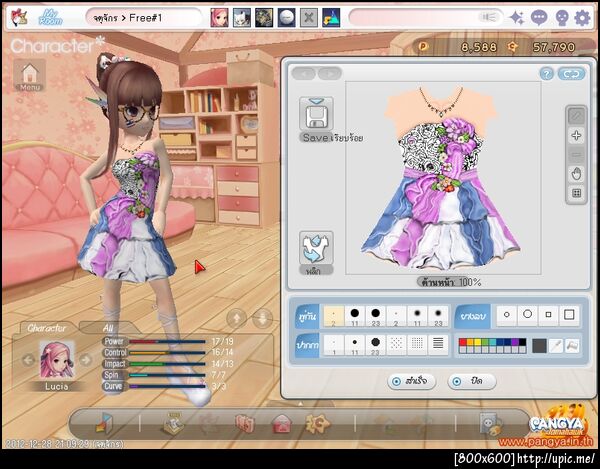Pick the red color swatch

[463, 342]
